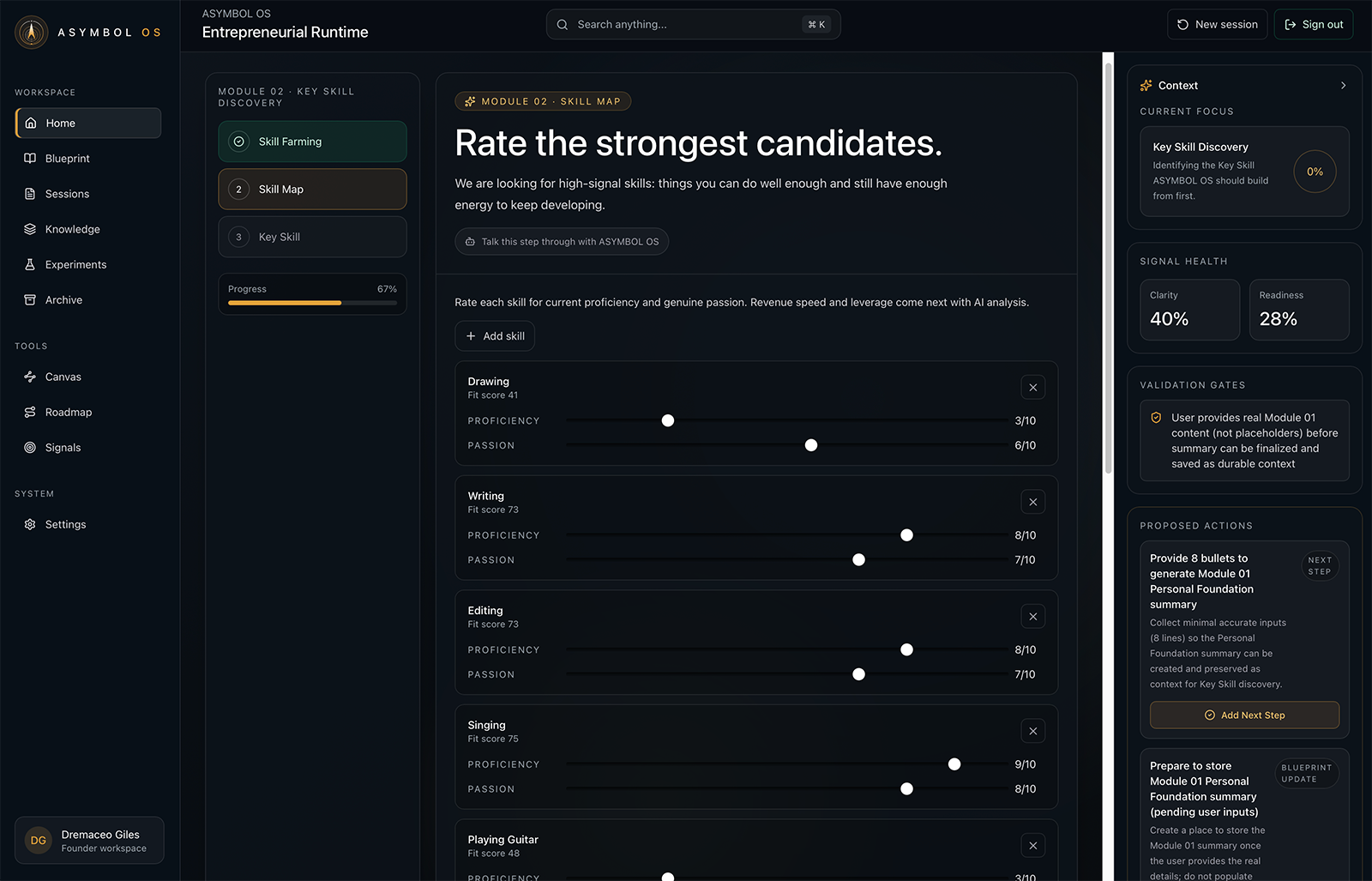Select the Skill Farming step

(x=312, y=142)
